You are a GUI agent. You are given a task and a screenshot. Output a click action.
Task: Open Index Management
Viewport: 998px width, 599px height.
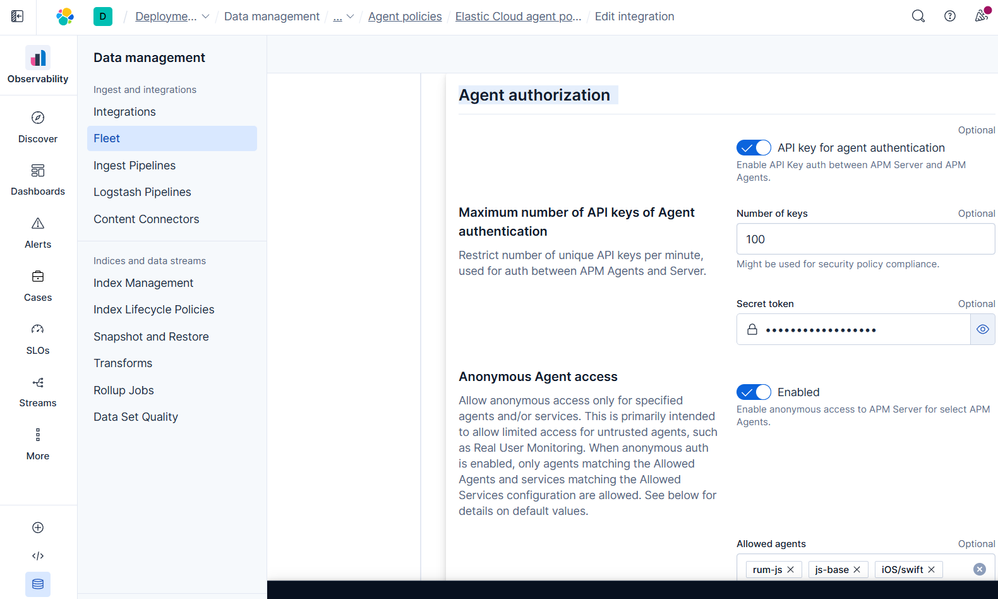tap(143, 283)
